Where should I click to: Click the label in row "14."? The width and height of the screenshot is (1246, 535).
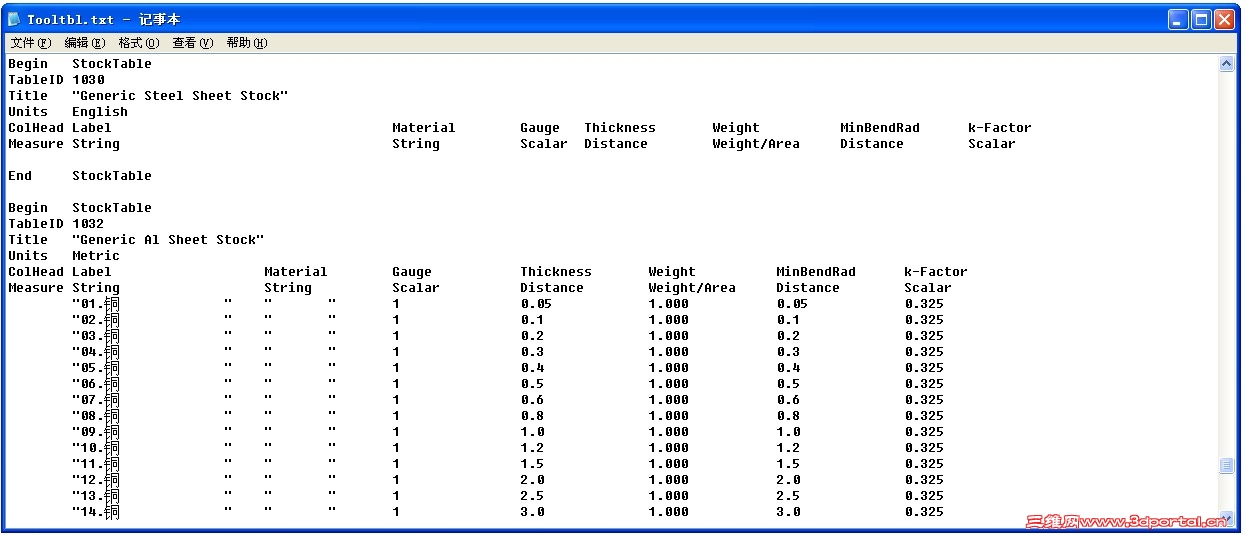pyautogui.click(x=96, y=512)
